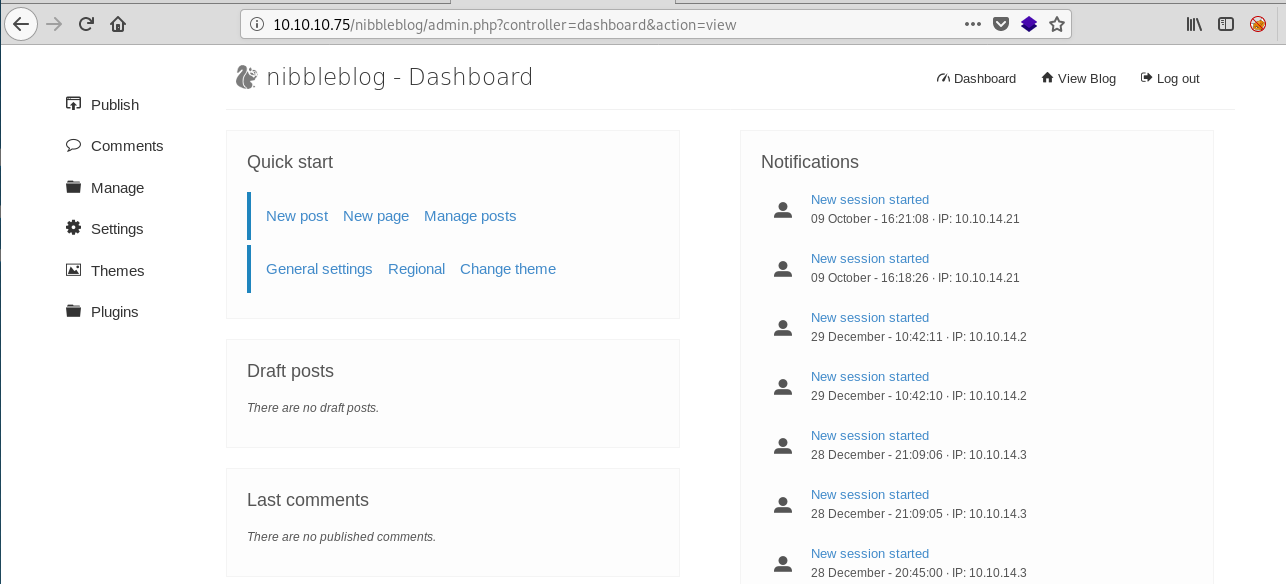Click the Draft posts heading
1286x584 pixels.
tap(290, 371)
